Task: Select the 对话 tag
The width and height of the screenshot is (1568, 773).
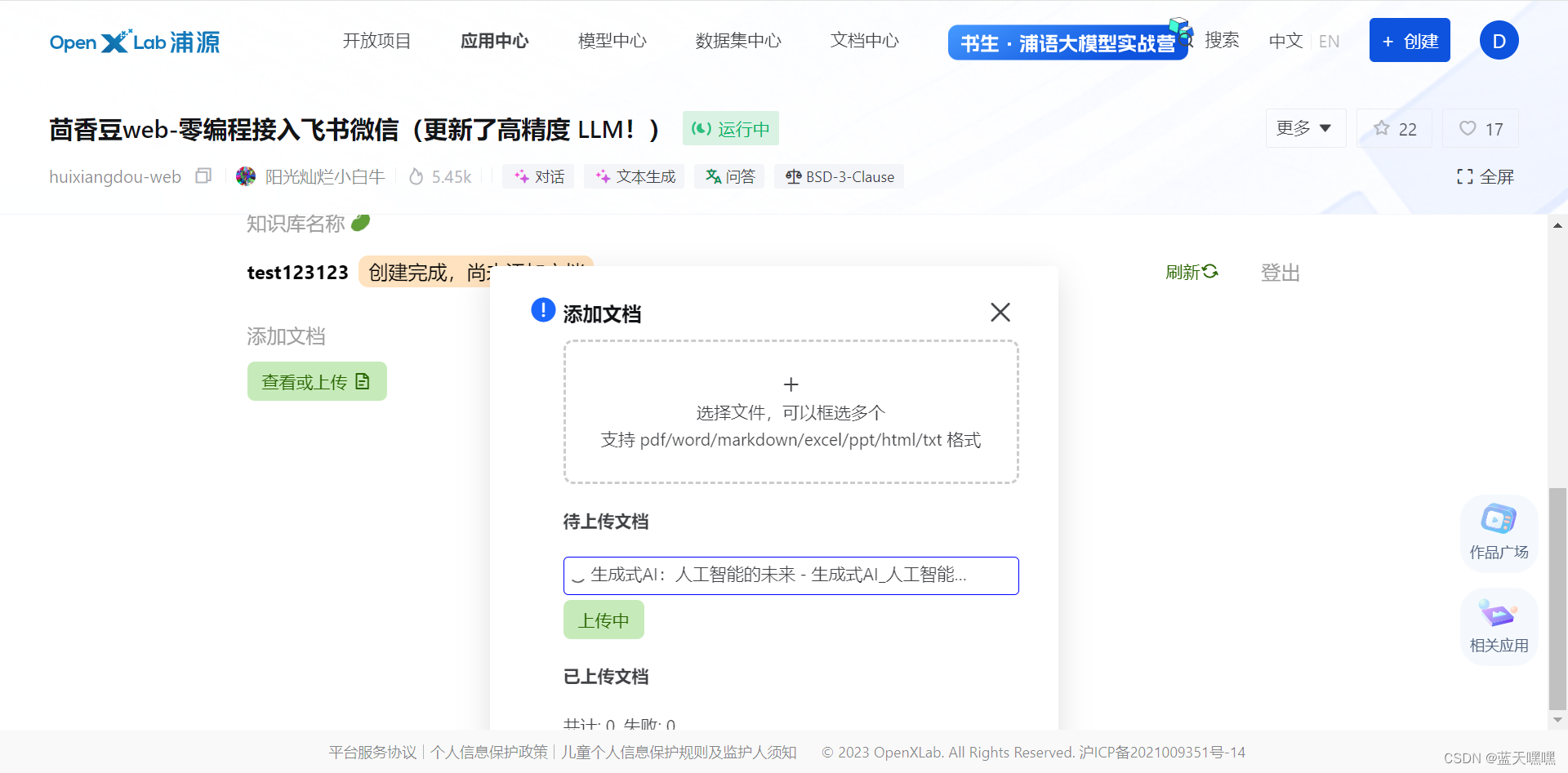Action: (x=538, y=176)
